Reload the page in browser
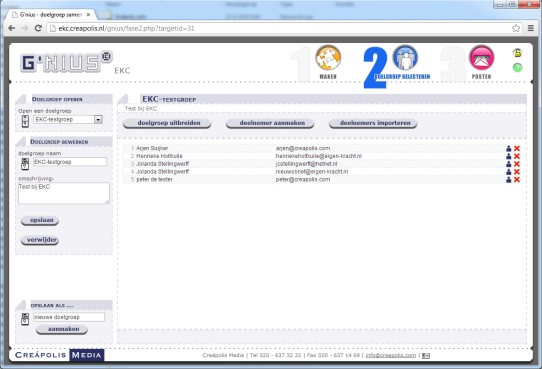This screenshot has height=369, width=542. click(38, 28)
